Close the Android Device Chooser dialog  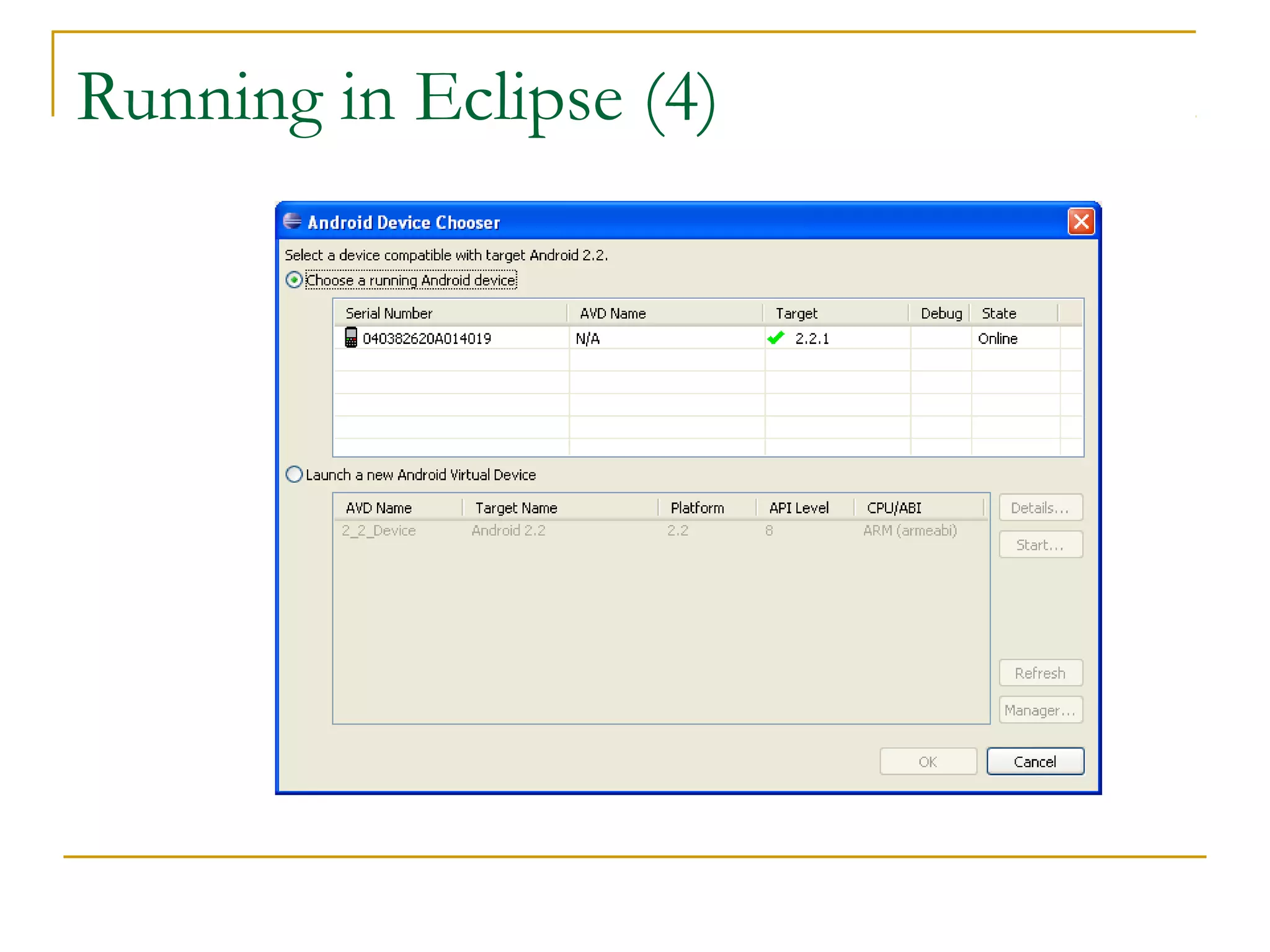click(x=1081, y=221)
